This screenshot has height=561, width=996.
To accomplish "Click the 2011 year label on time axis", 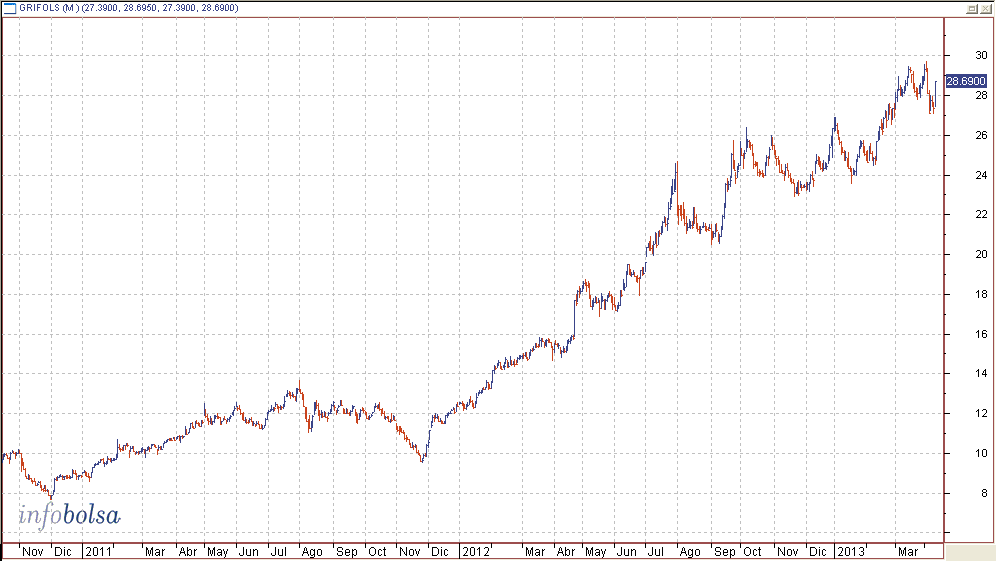I will (98, 551).
